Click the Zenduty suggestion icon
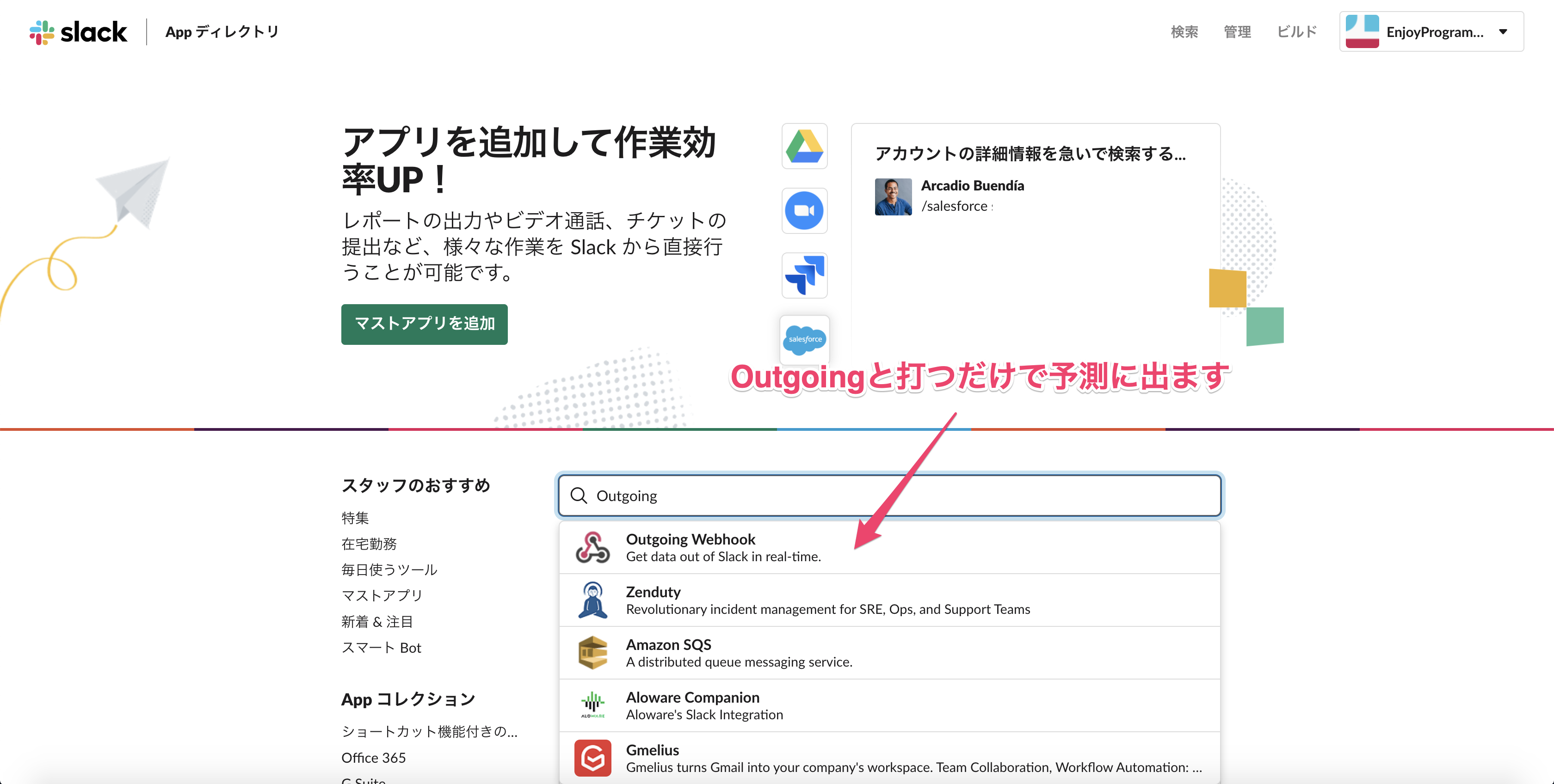The width and height of the screenshot is (1554, 784). click(x=592, y=600)
